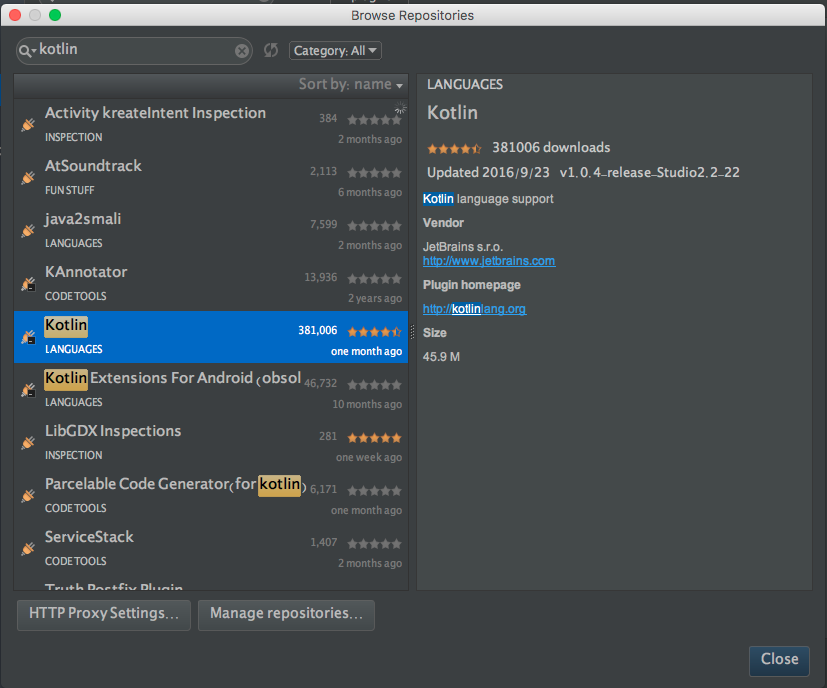827x688 pixels.
Task: Select the LibGDX Inspections plugin title
Action: (x=113, y=431)
